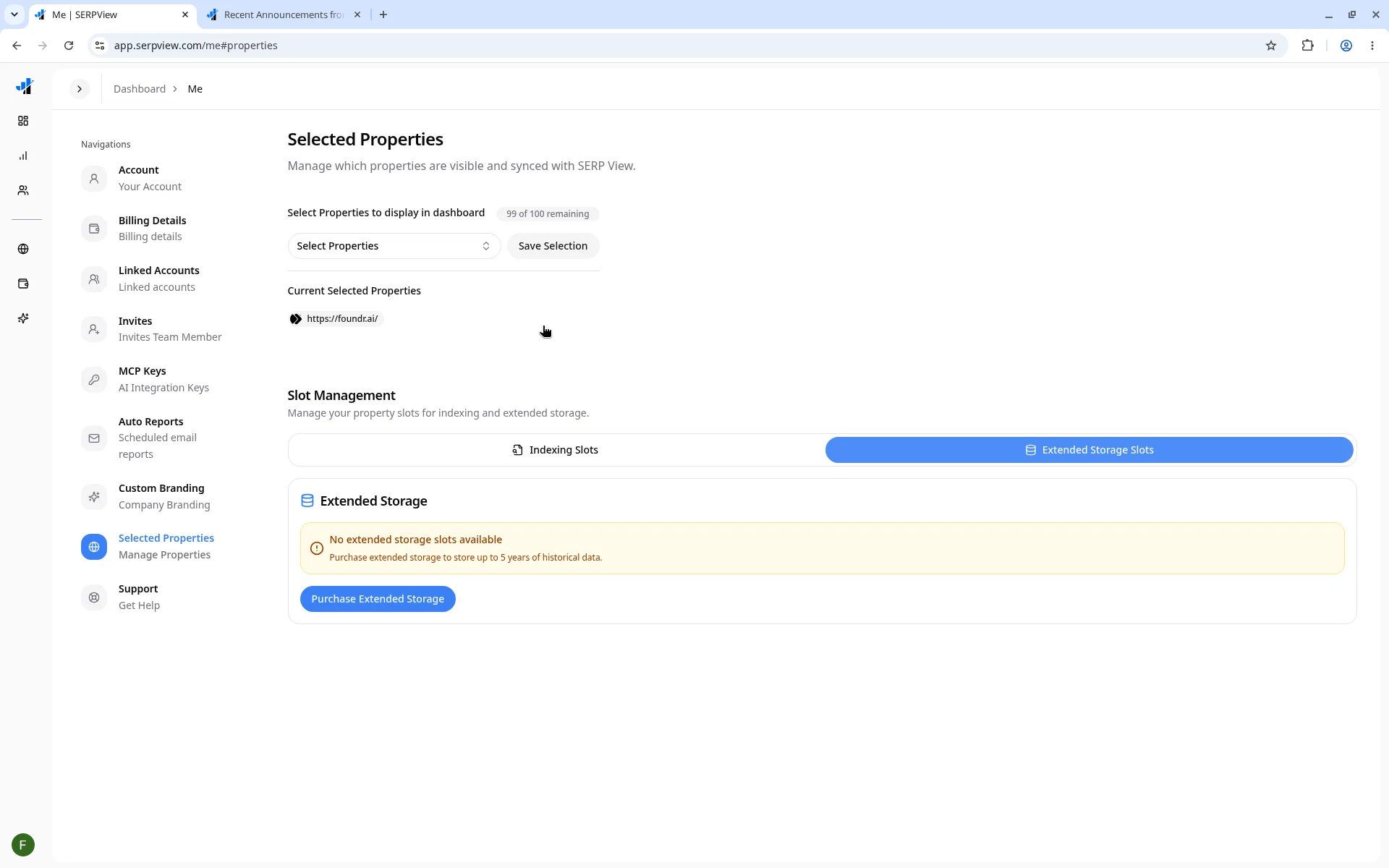Click the browser address bar URL
This screenshot has height=868, width=1389.
coord(195,46)
